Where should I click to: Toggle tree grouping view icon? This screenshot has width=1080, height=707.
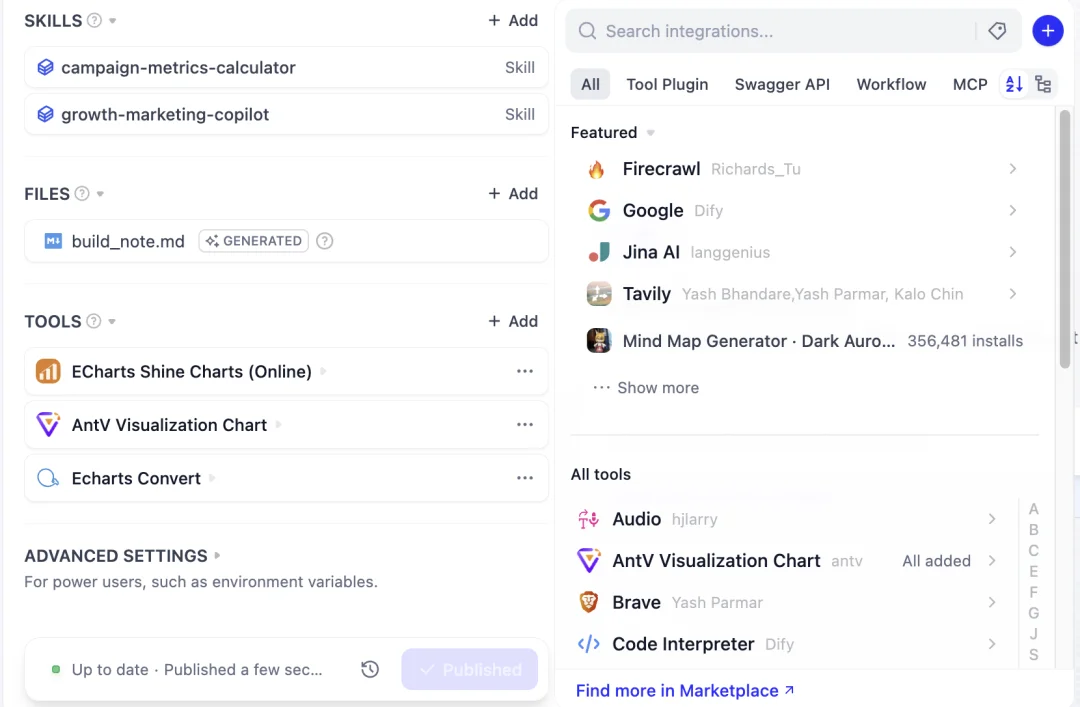(x=1043, y=84)
